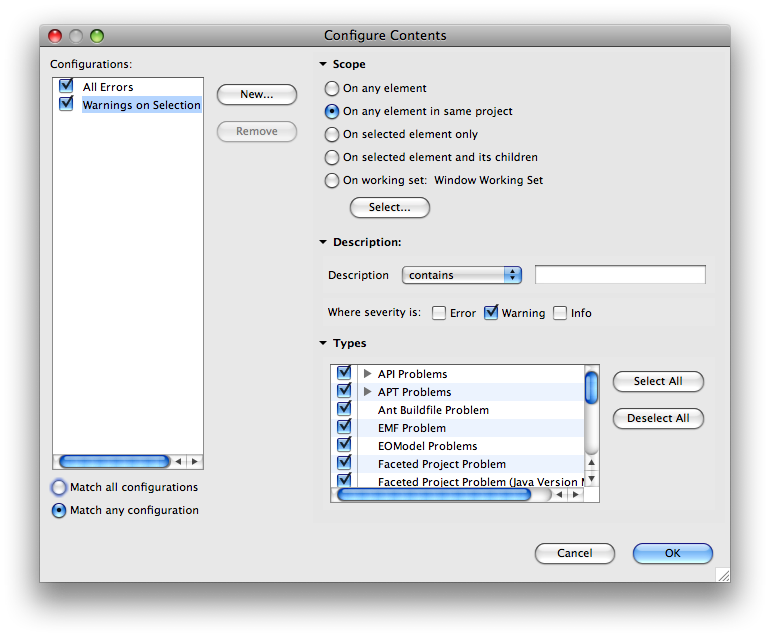The image size is (770, 637).
Task: Expand the APT Problems tree node
Action: point(367,392)
